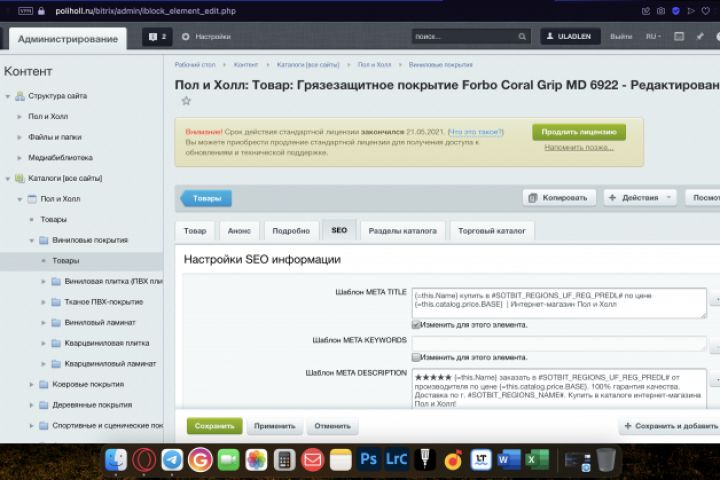
Task: Click the Выйти logout link
Action: coord(621,37)
